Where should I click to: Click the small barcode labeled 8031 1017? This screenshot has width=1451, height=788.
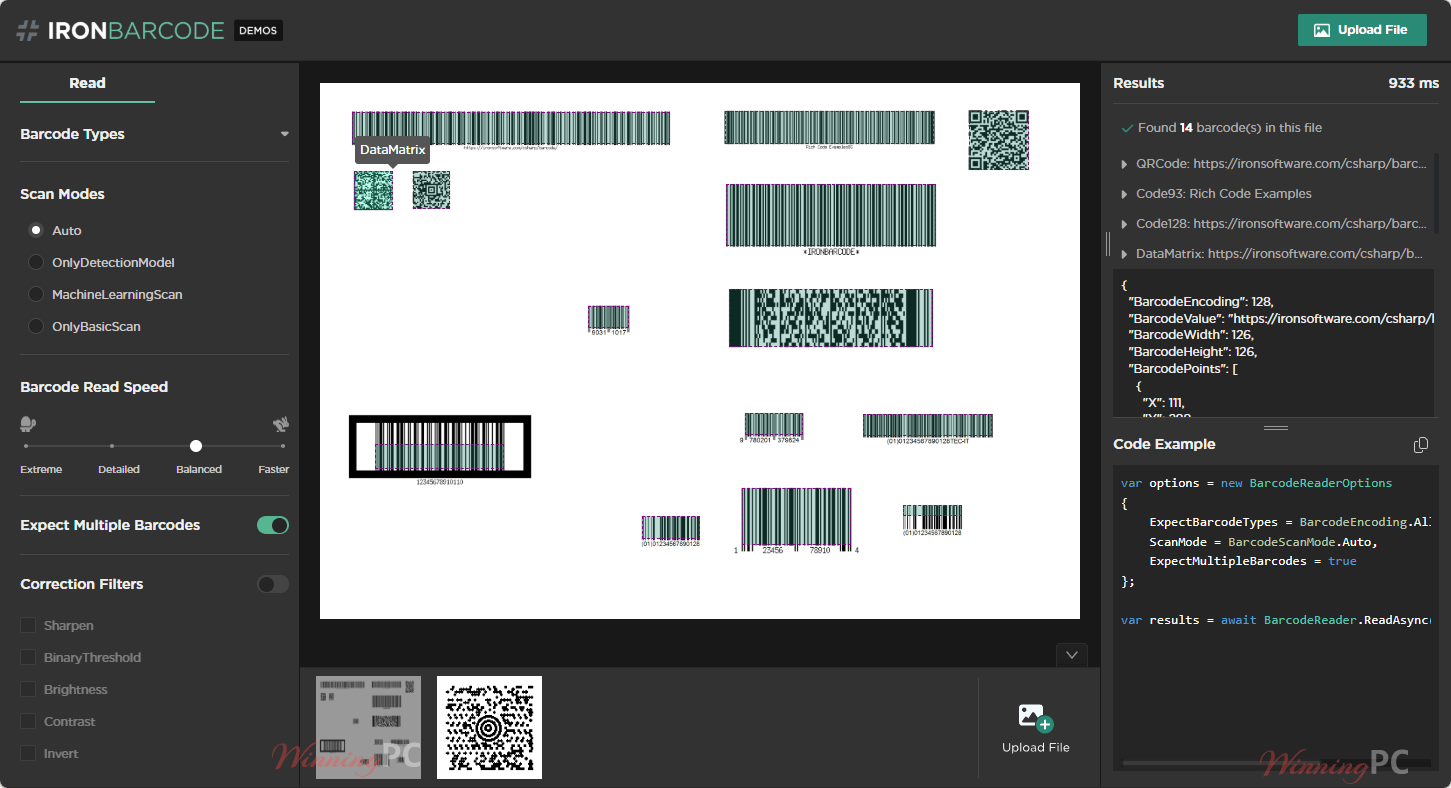tap(608, 318)
